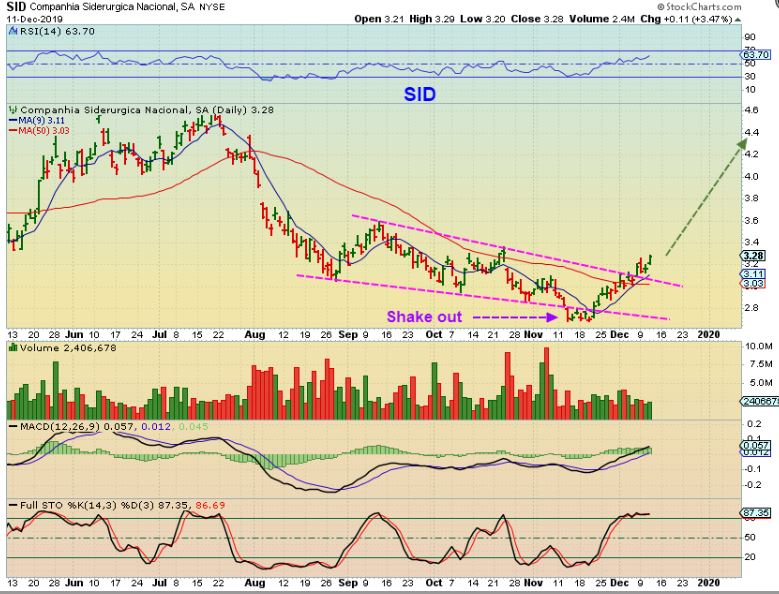Click the 2020 label on bottom stochastic date axis
The image size is (779, 594).
click(709, 583)
